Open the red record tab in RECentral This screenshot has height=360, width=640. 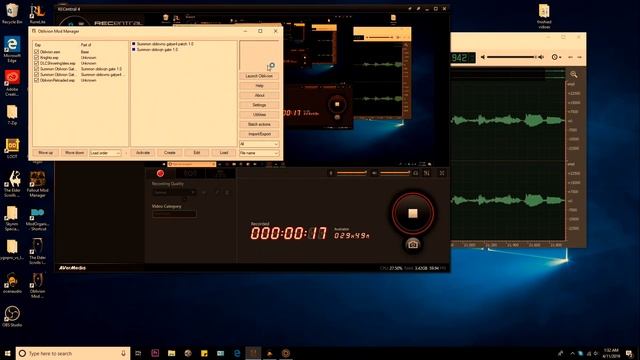160,173
